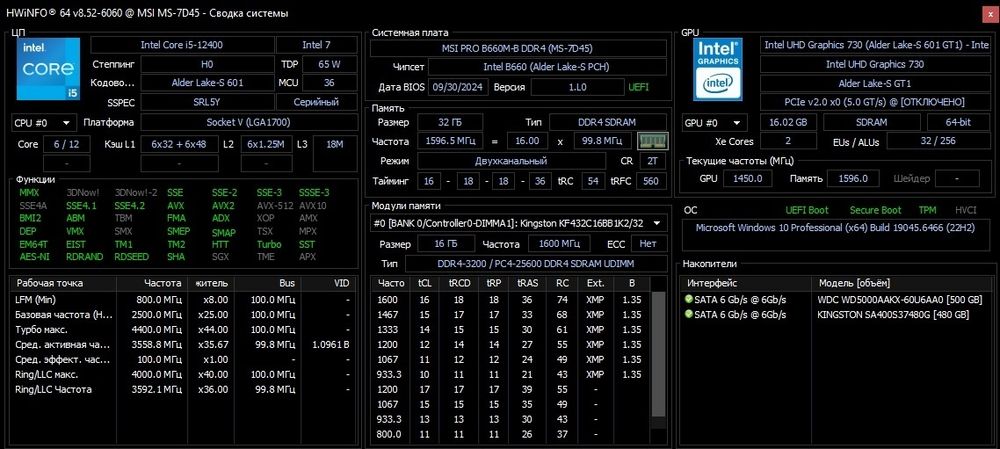Select the 800.0 frequency timing row

coord(510,434)
